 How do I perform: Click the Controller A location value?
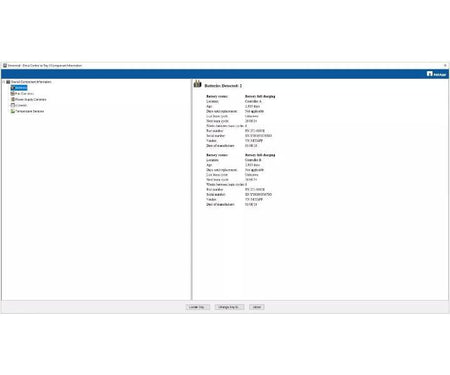[x=253, y=101]
